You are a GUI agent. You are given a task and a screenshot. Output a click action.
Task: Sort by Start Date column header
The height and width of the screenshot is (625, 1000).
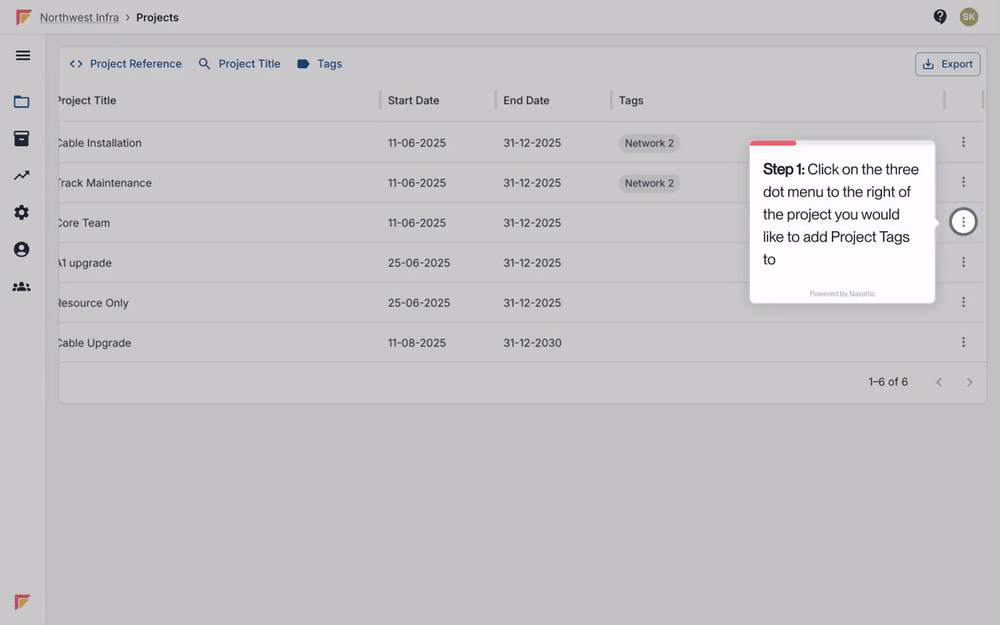[413, 100]
